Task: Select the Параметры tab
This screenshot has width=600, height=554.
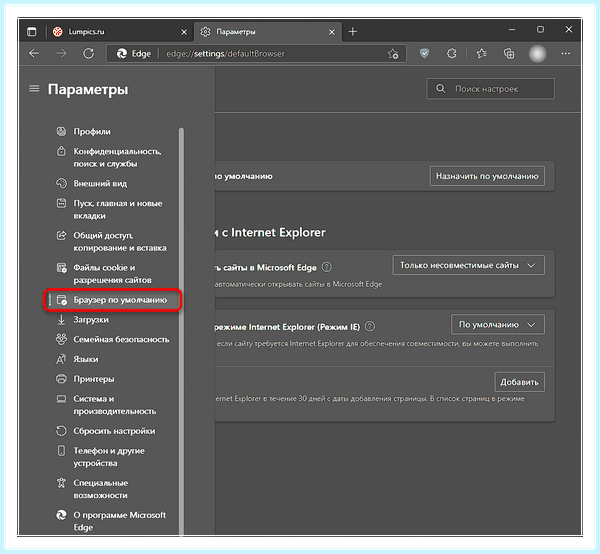Action: [x=268, y=32]
